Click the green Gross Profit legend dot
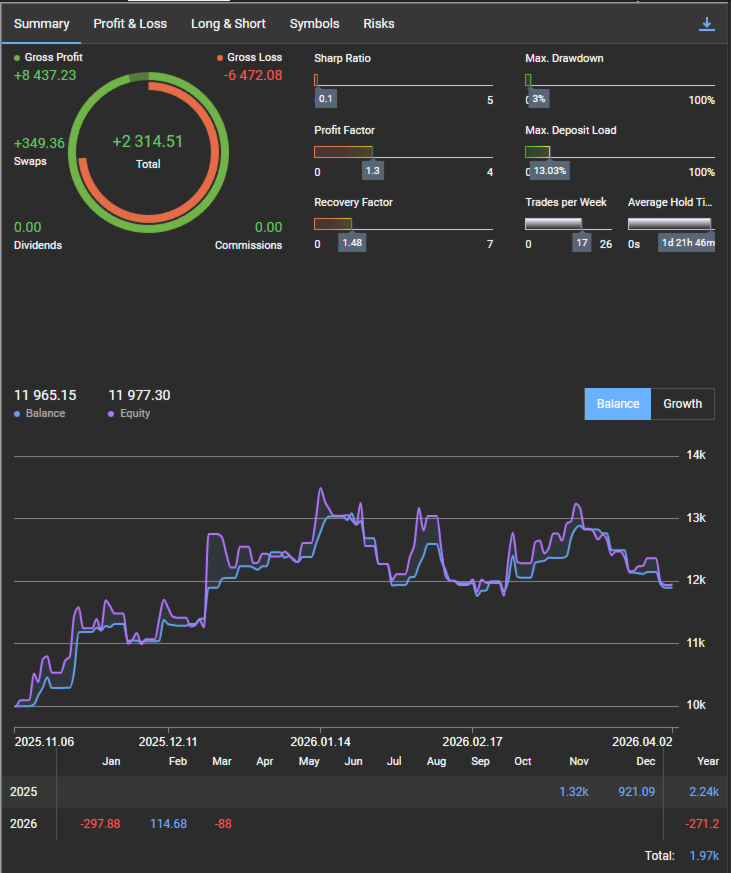The image size is (731, 873). (17, 58)
